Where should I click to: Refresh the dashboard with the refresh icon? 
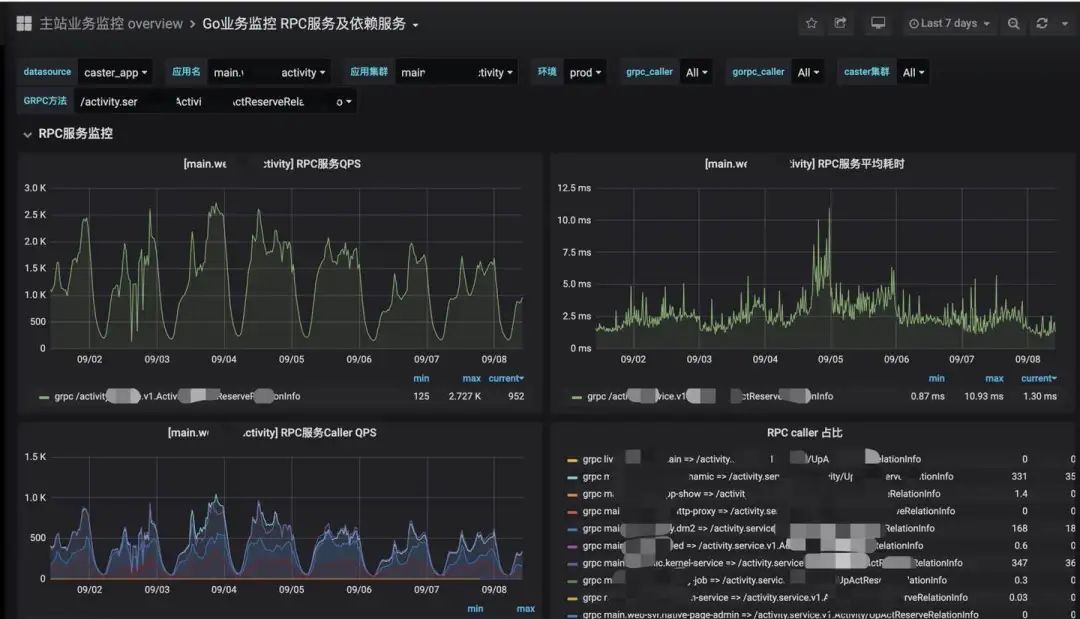pos(1042,23)
